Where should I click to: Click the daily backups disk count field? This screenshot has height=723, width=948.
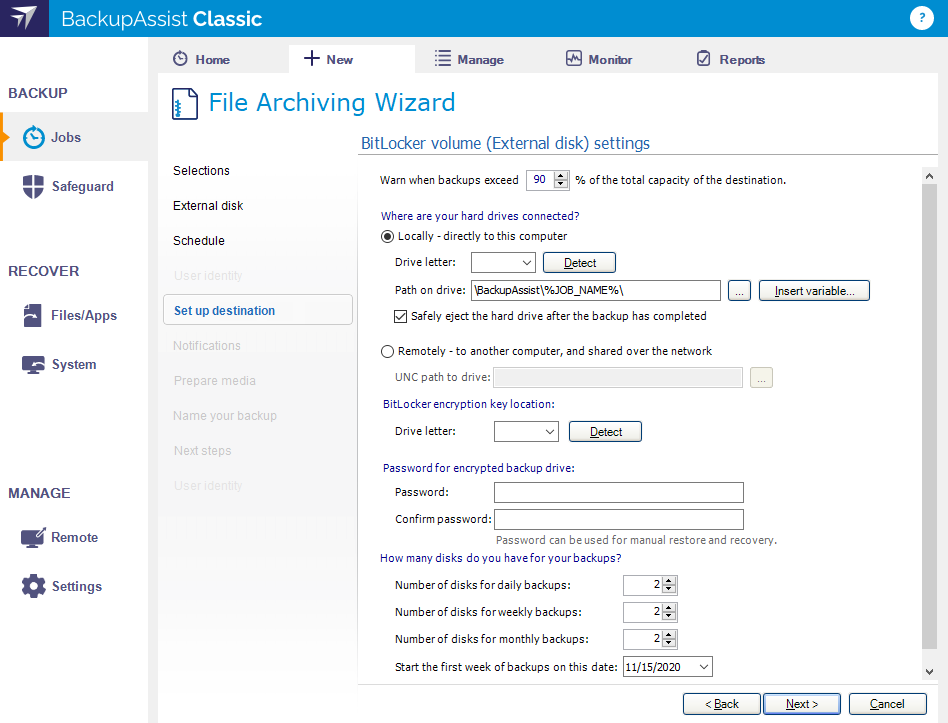(643, 585)
